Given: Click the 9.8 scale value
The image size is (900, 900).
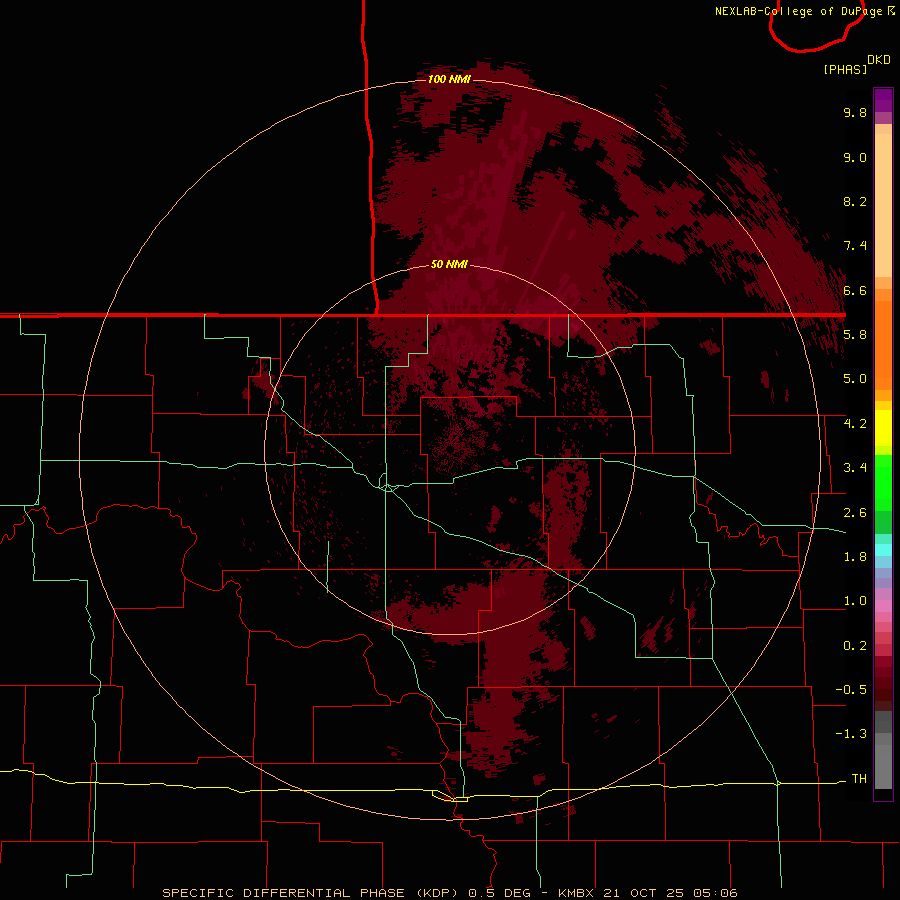Looking at the screenshot, I should coord(855,112).
